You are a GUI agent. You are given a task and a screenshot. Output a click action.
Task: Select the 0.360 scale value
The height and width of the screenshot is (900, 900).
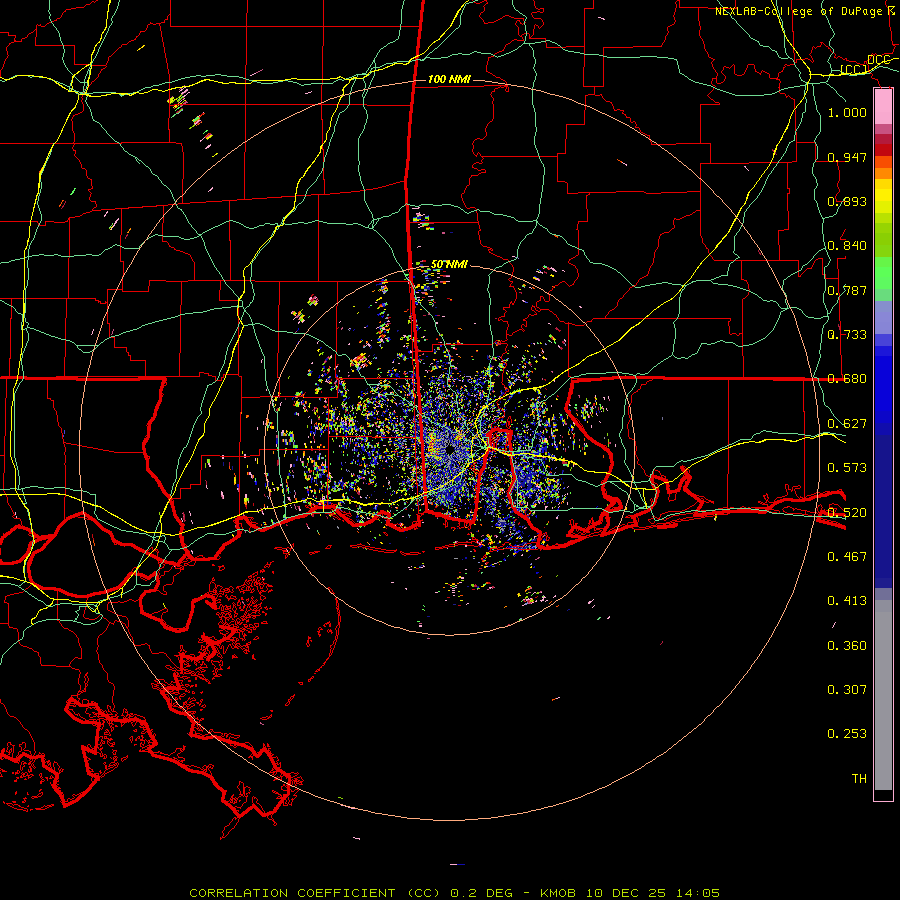coord(847,646)
